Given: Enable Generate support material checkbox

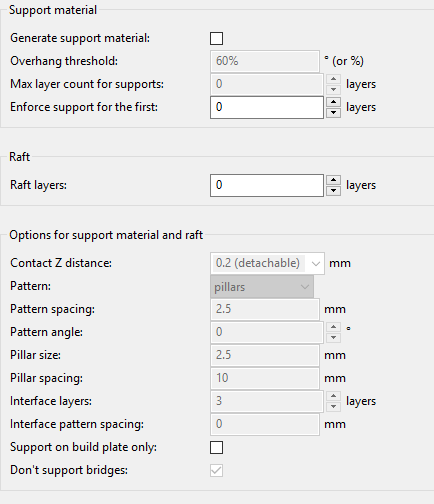Looking at the screenshot, I should click(216, 38).
